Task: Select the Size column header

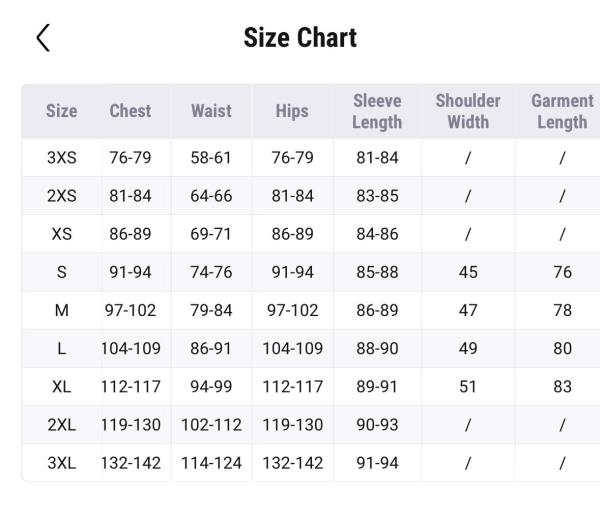Action: tap(61, 111)
